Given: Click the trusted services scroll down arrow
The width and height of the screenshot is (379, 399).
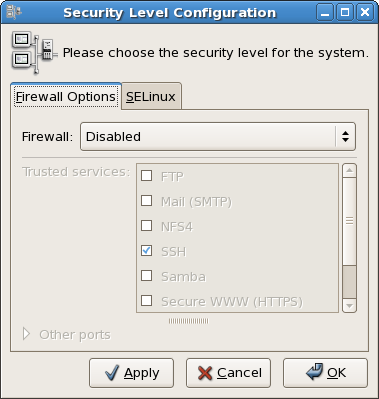Looking at the screenshot, I should tap(349, 305).
